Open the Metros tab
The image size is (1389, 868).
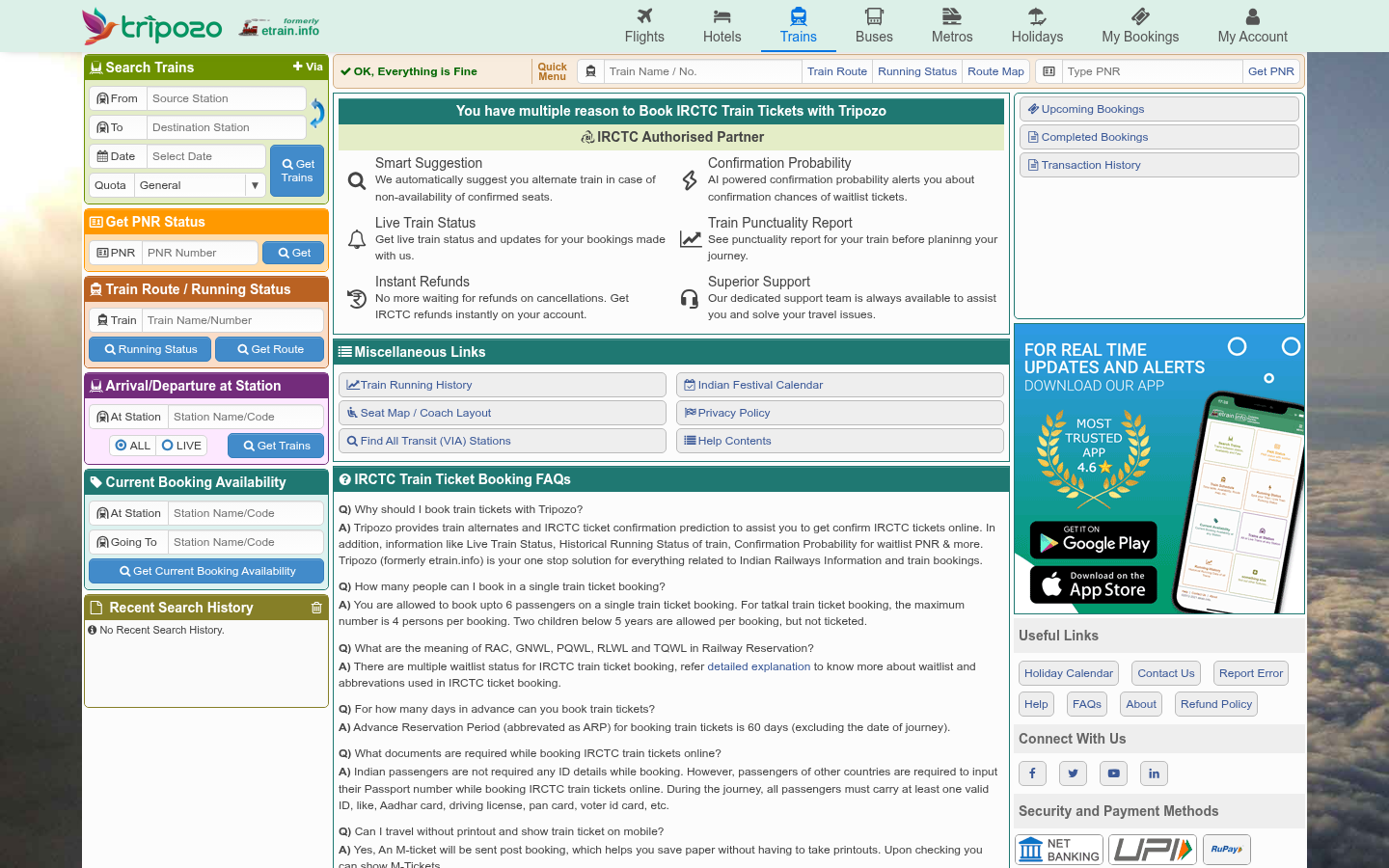(x=952, y=26)
